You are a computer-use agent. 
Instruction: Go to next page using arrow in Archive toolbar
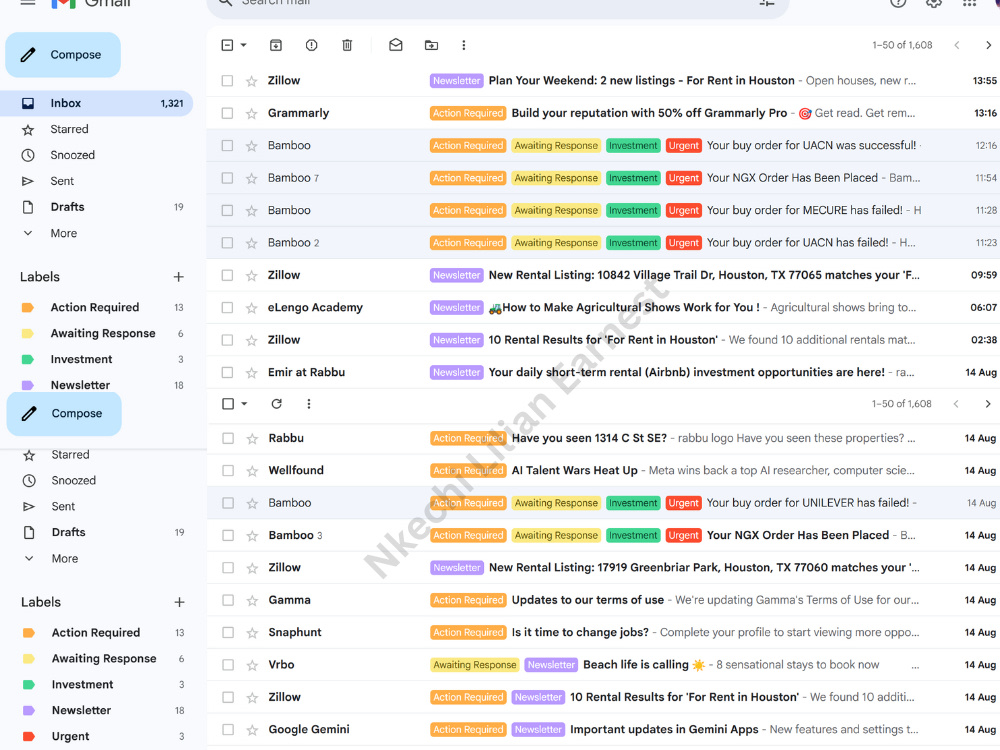point(989,45)
